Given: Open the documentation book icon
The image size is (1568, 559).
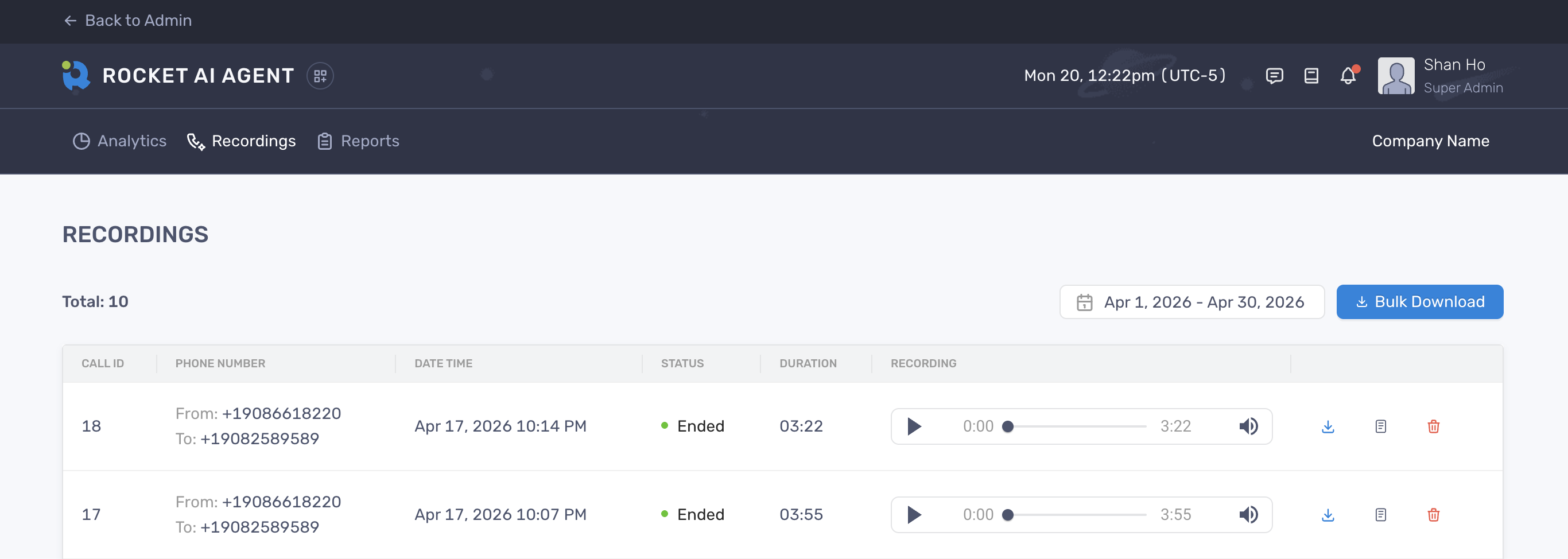Looking at the screenshot, I should click(1311, 76).
